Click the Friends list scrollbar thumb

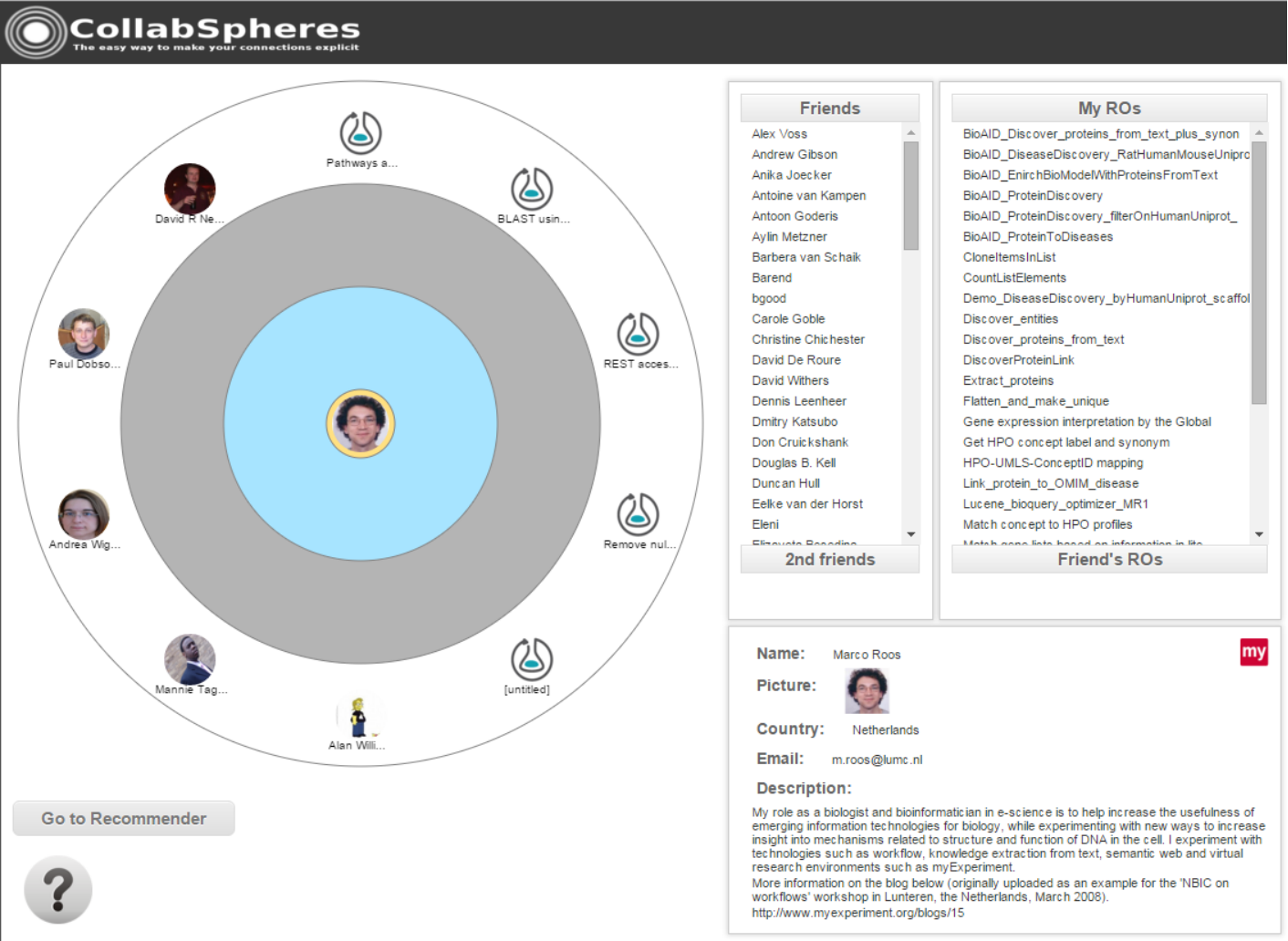[910, 195]
